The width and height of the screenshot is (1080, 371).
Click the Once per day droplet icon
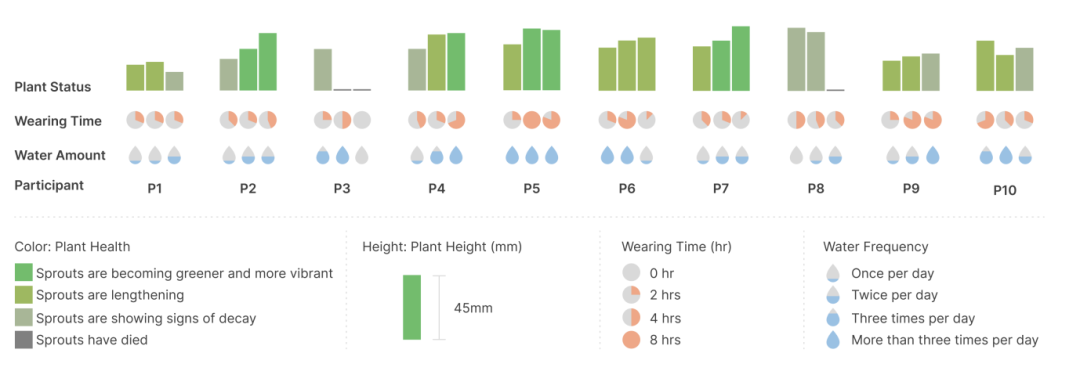(x=833, y=273)
